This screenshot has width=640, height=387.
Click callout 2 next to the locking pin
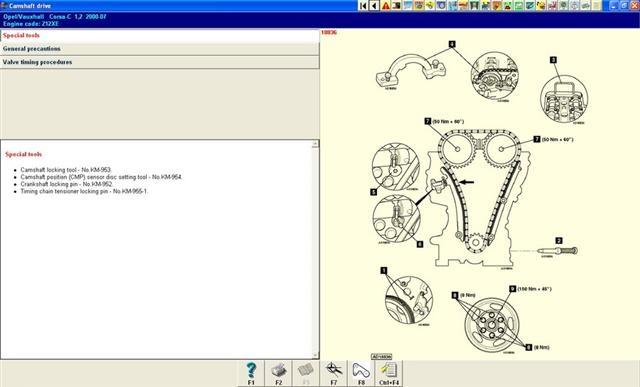pyautogui.click(x=559, y=241)
